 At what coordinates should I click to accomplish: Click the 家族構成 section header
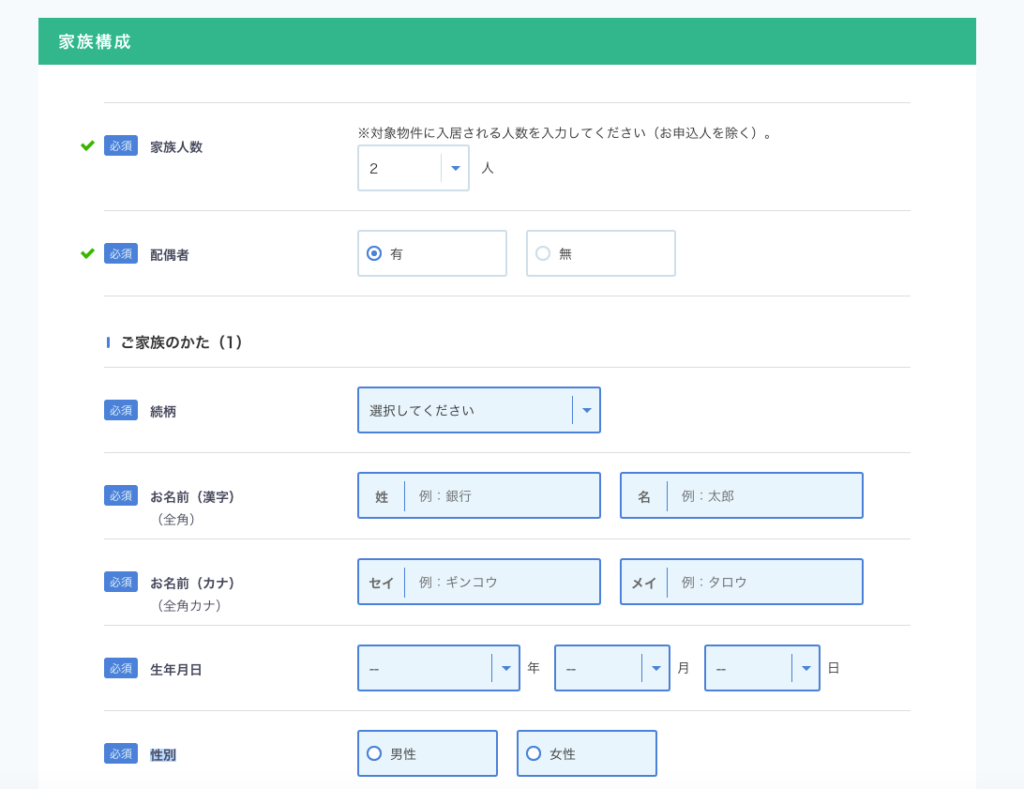(507, 41)
